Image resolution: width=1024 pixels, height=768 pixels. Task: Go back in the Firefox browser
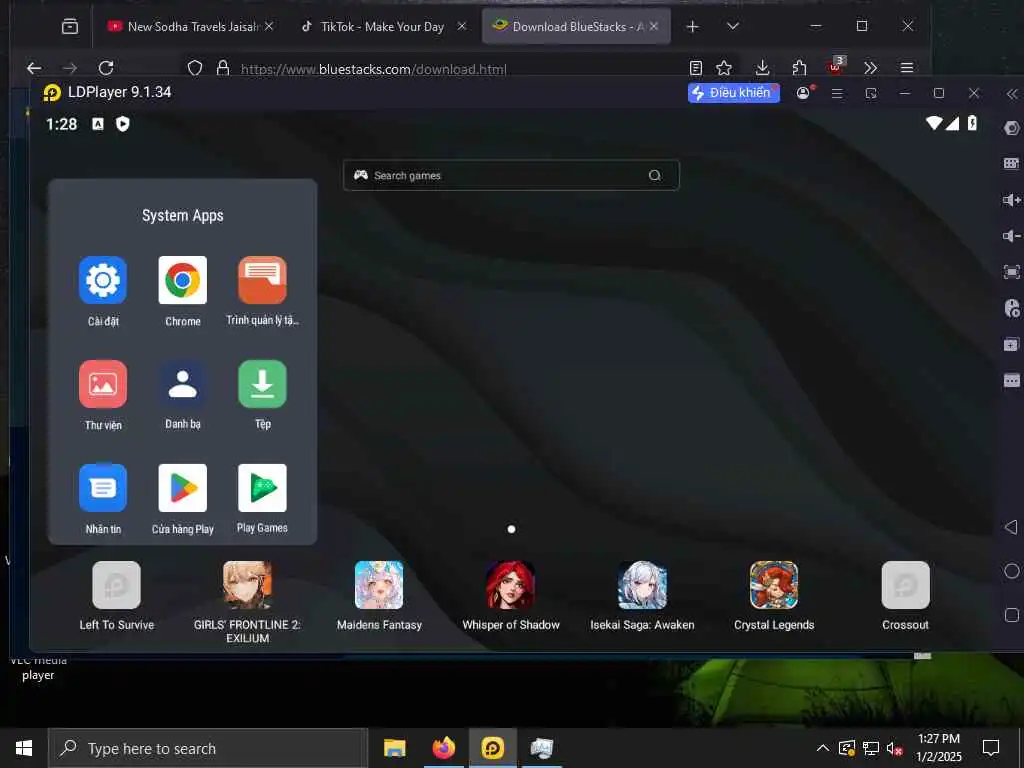[34, 68]
